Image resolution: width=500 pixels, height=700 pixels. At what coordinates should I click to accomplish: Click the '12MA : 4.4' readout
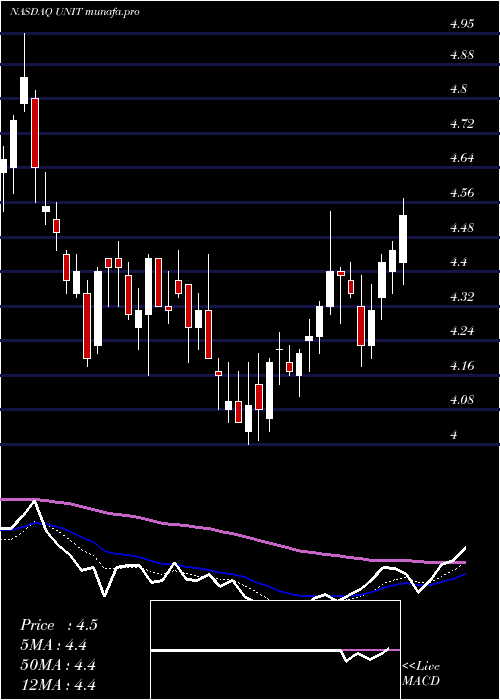click(x=58, y=685)
